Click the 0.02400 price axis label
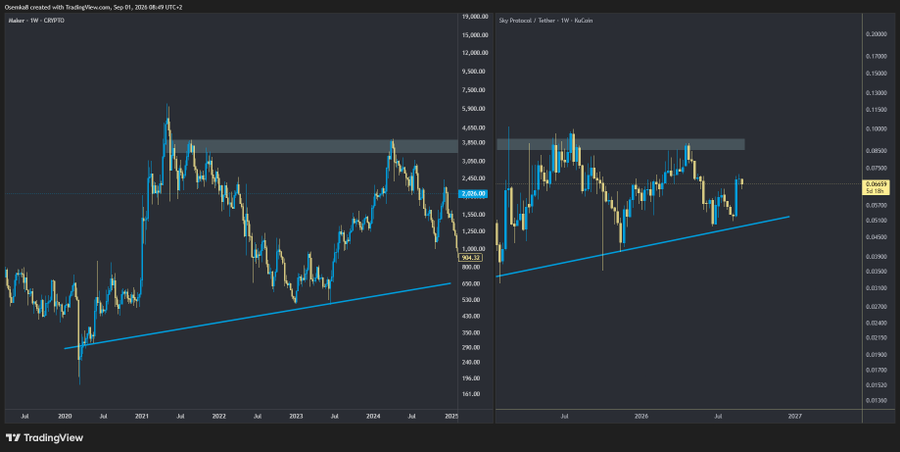Image resolution: width=900 pixels, height=452 pixels. pyautogui.click(x=876, y=322)
